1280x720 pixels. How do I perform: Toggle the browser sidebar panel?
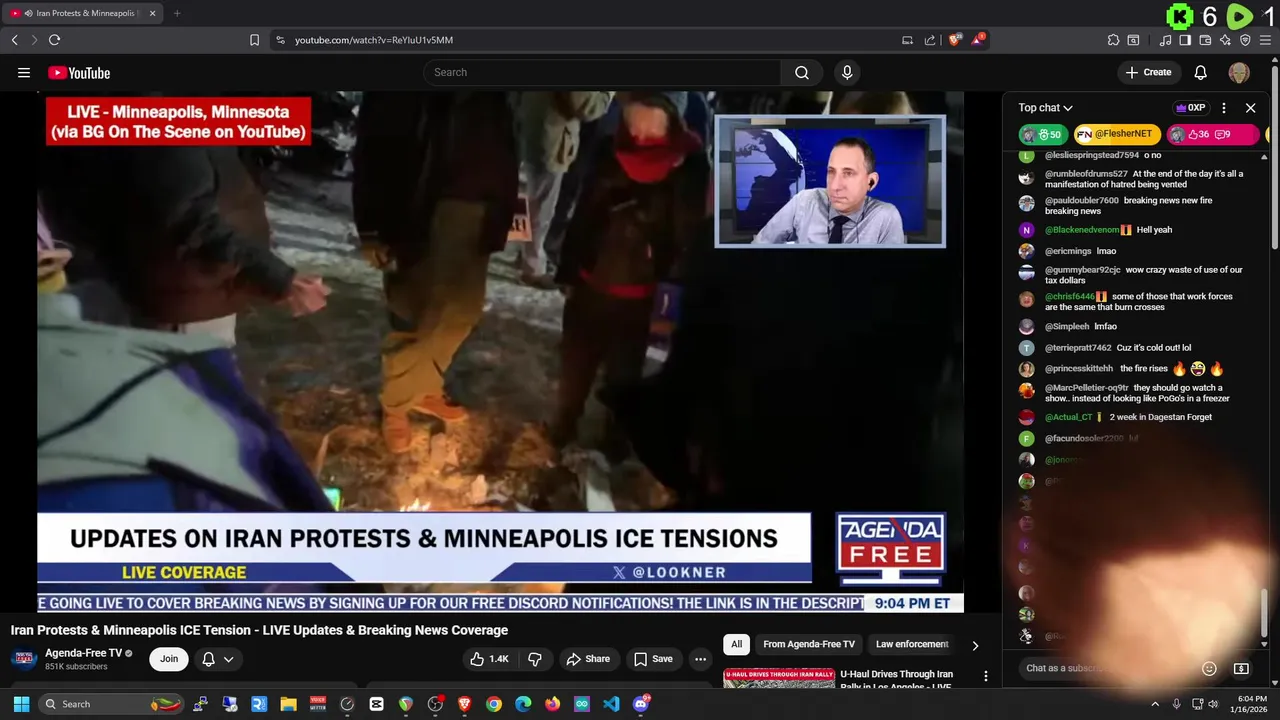coord(1185,40)
